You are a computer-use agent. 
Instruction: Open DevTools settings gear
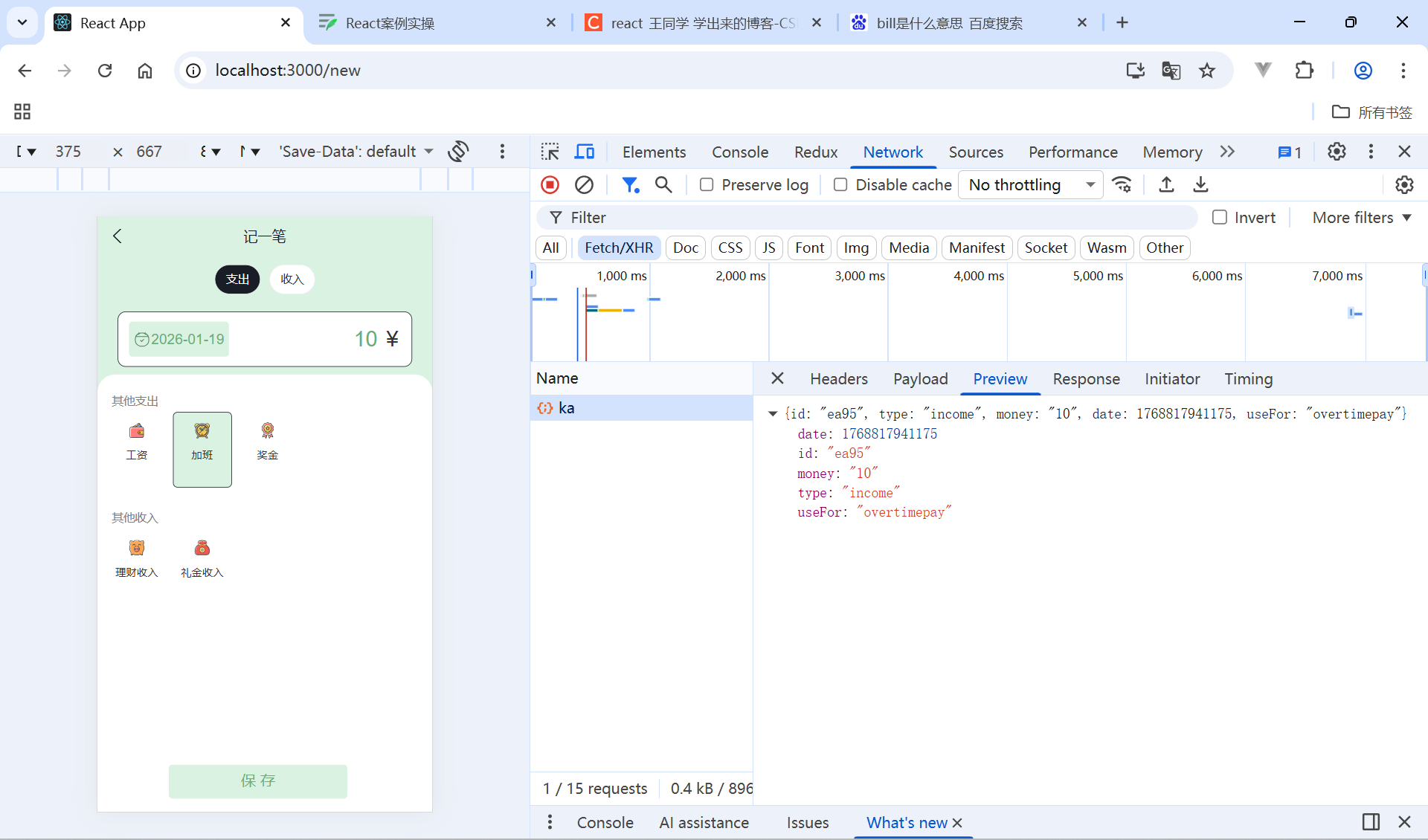(x=1337, y=152)
